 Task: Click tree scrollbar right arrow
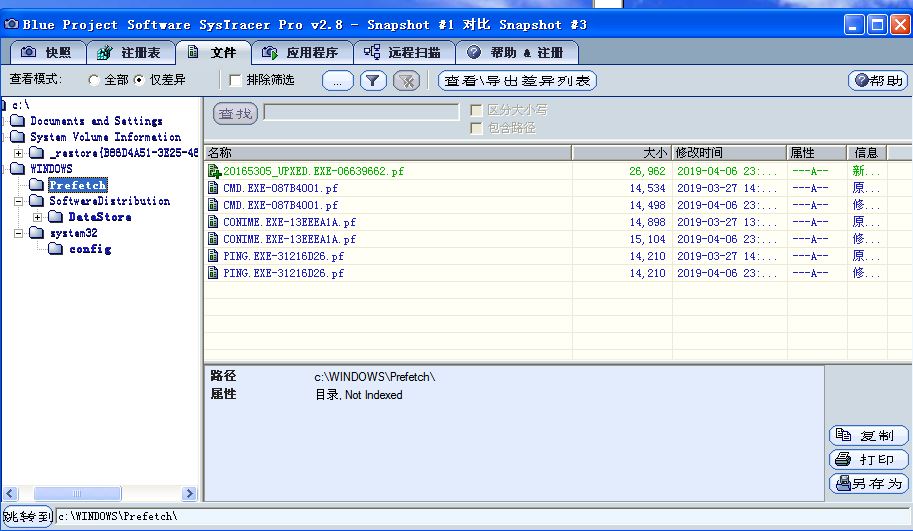click(x=189, y=494)
